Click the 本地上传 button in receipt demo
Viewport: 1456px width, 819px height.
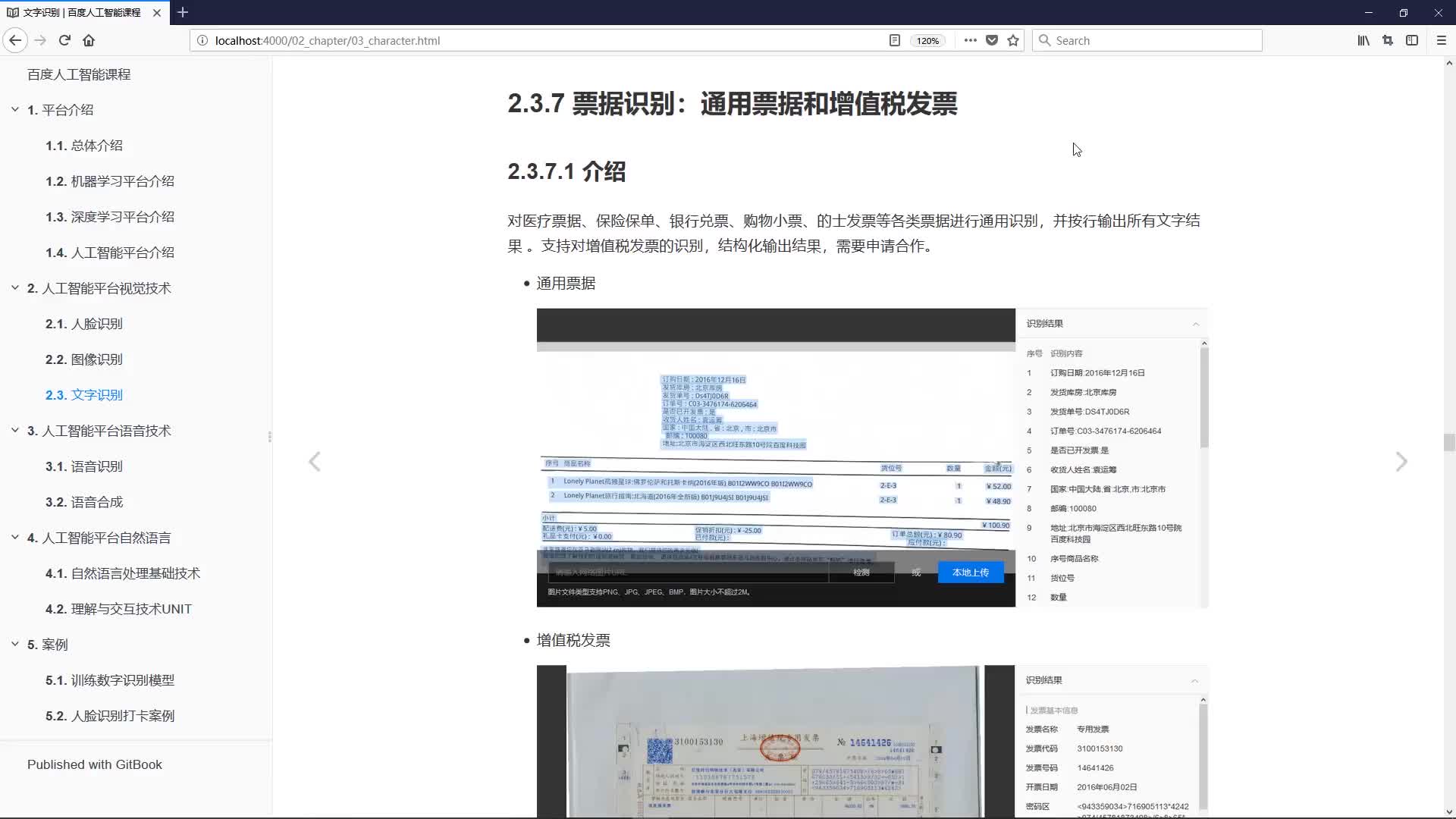coord(971,573)
